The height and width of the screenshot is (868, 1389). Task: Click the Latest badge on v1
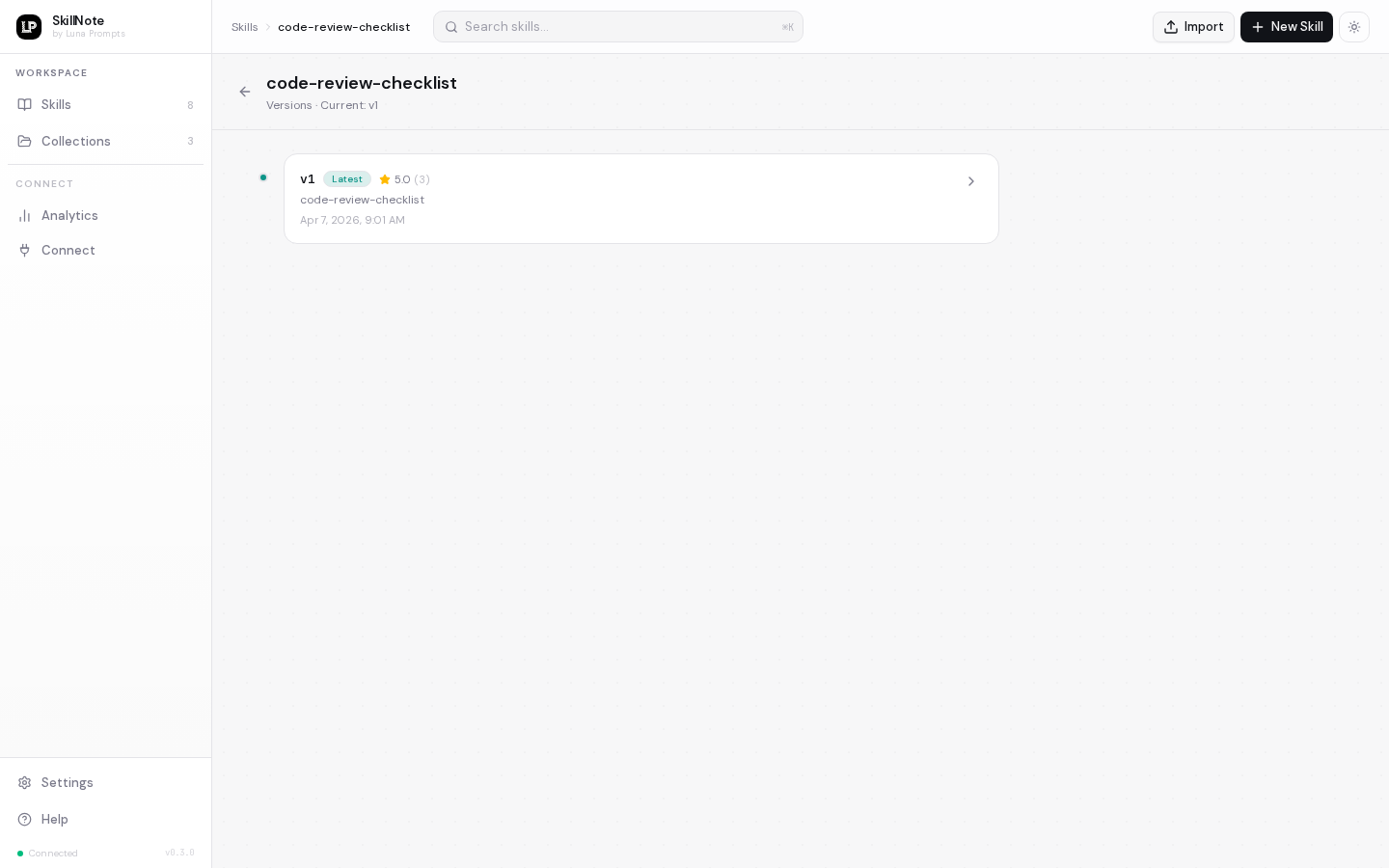(347, 179)
